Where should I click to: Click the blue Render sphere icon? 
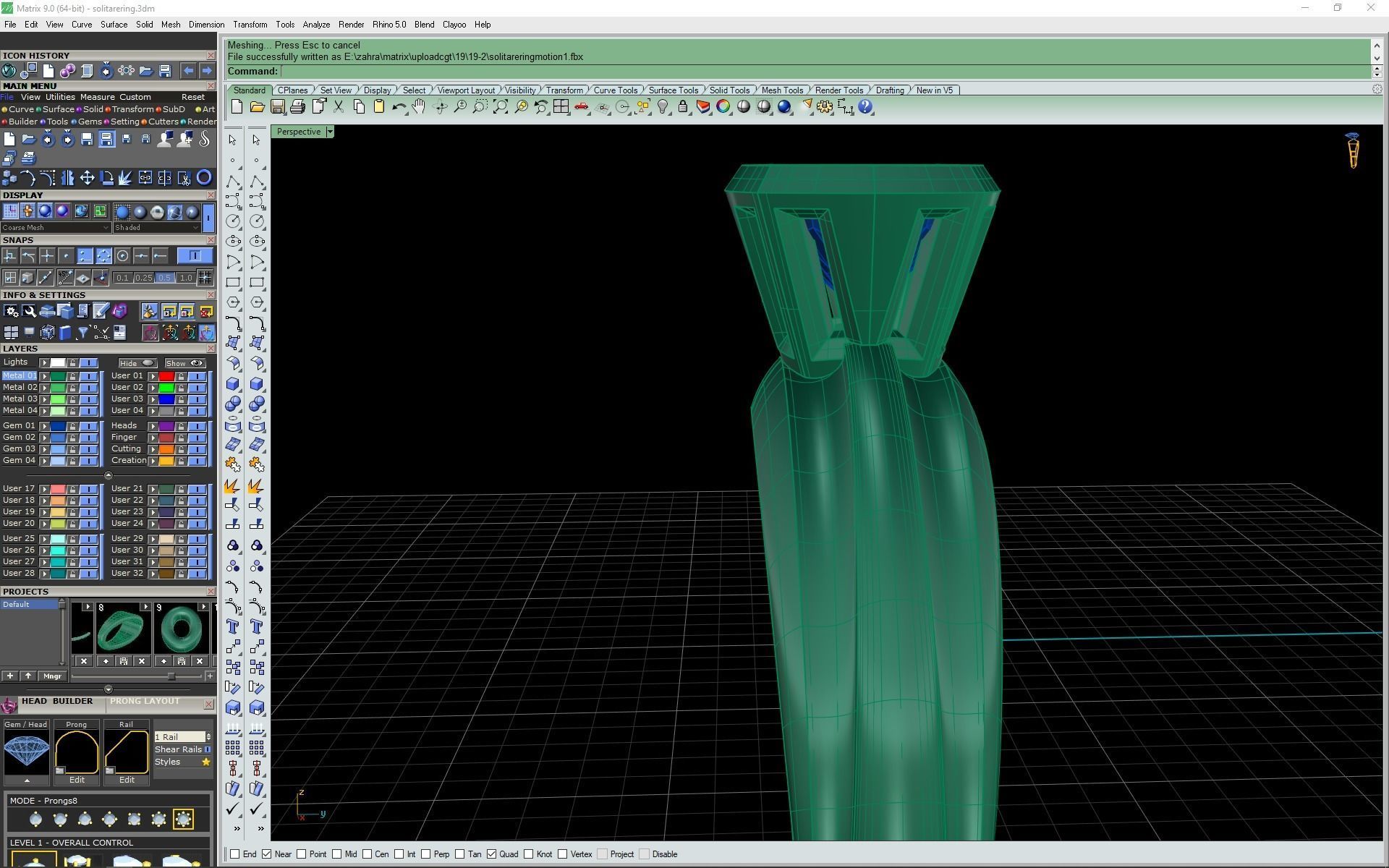[784, 107]
